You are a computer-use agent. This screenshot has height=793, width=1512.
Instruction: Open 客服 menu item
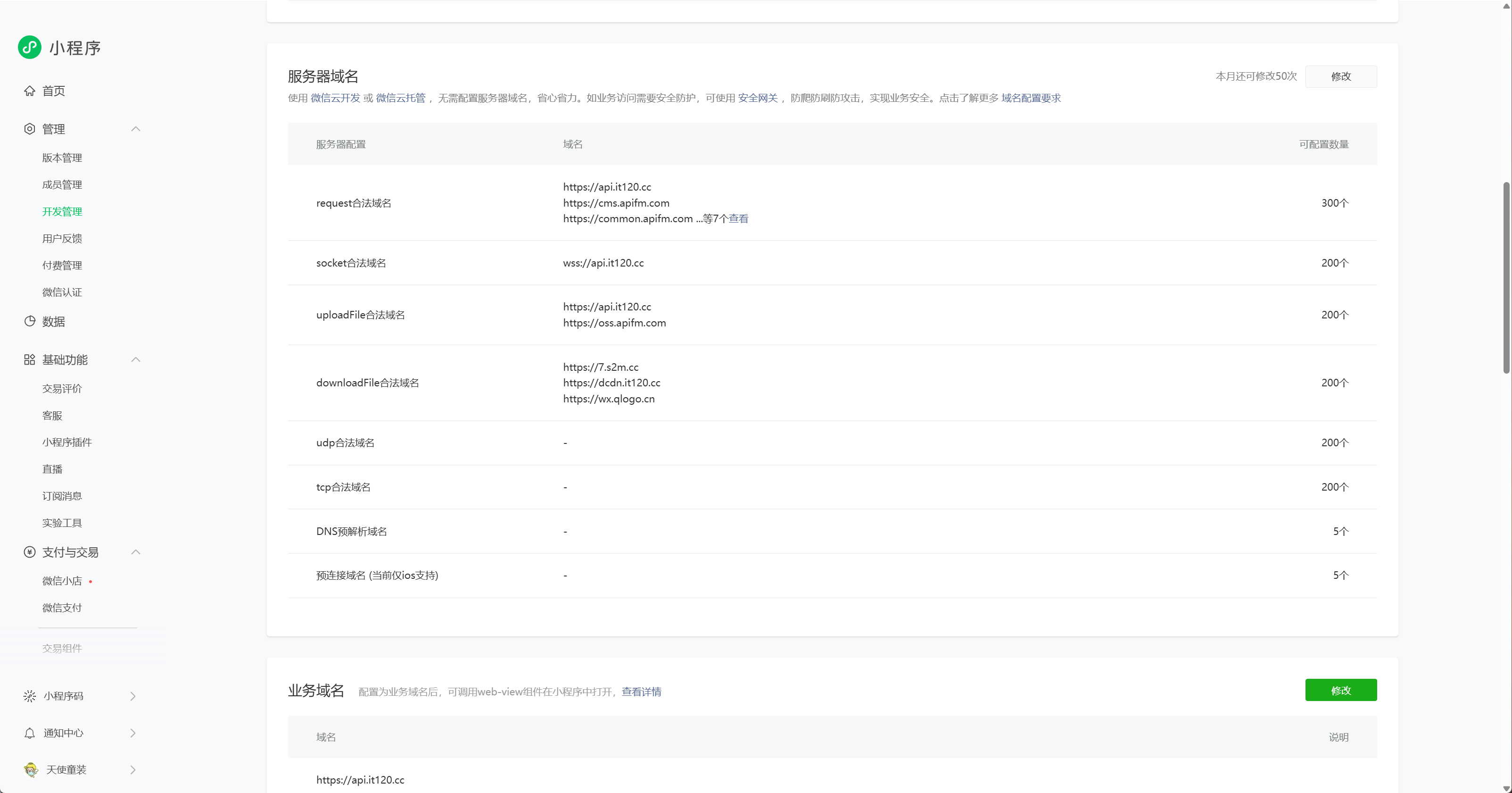[52, 415]
